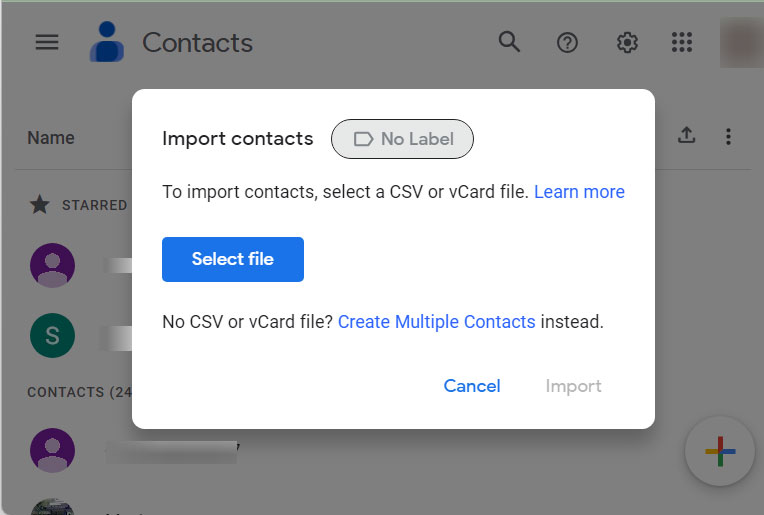Select the No Label chip
Viewport: 764px width, 515px height.
coord(402,139)
